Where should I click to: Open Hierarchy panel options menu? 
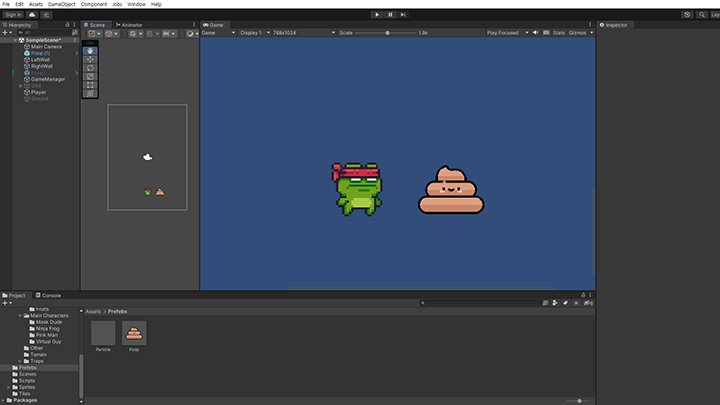74,25
